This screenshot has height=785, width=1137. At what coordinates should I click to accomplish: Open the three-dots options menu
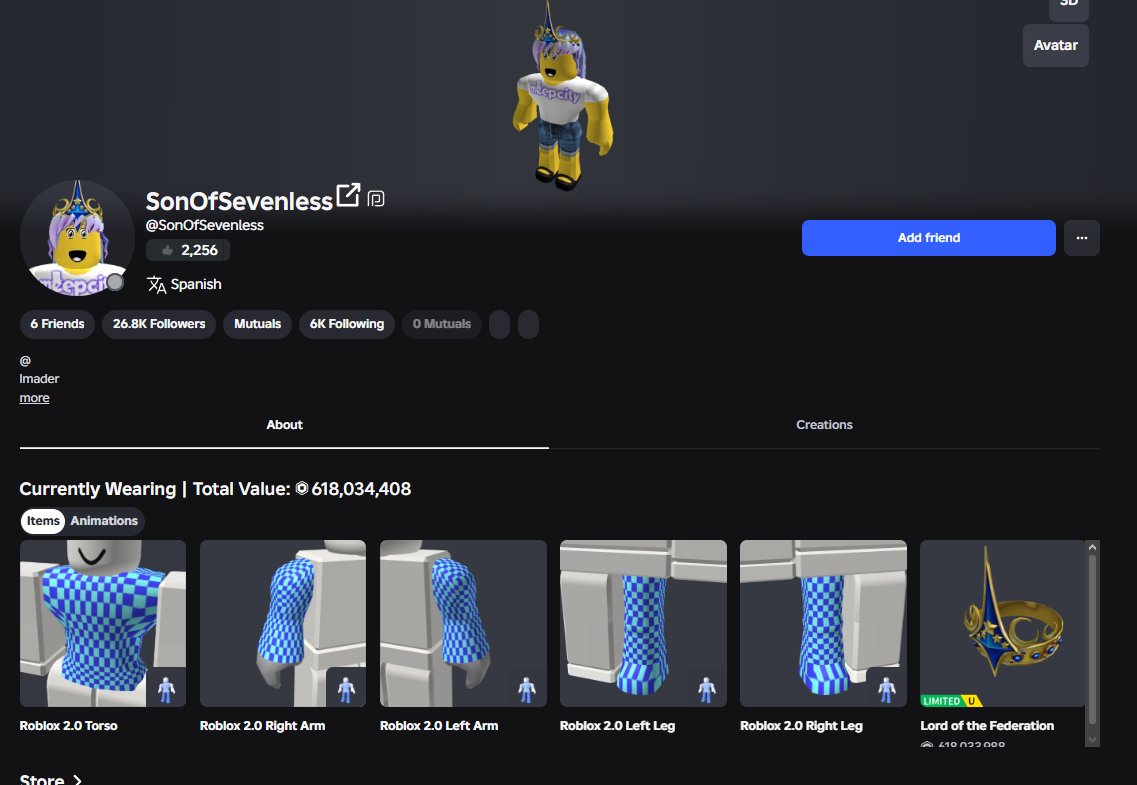(x=1081, y=238)
